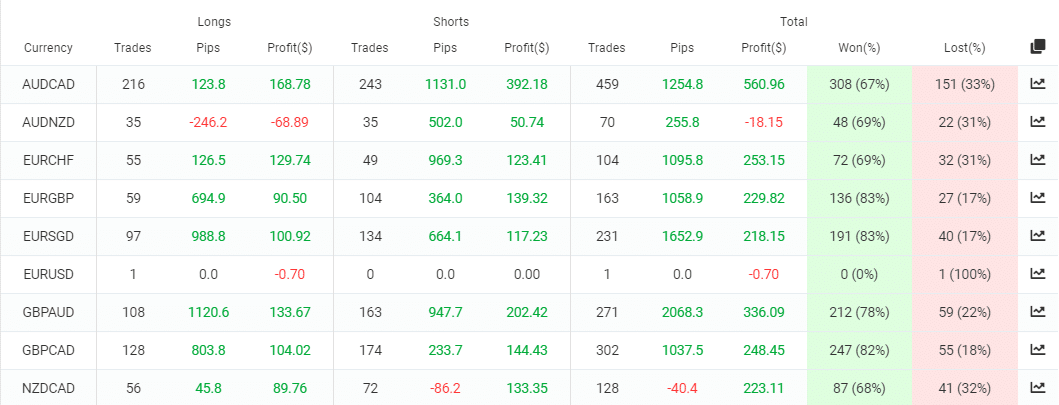The image size is (1059, 405).
Task: Click the copy icon in table header
Action: [x=1037, y=47]
